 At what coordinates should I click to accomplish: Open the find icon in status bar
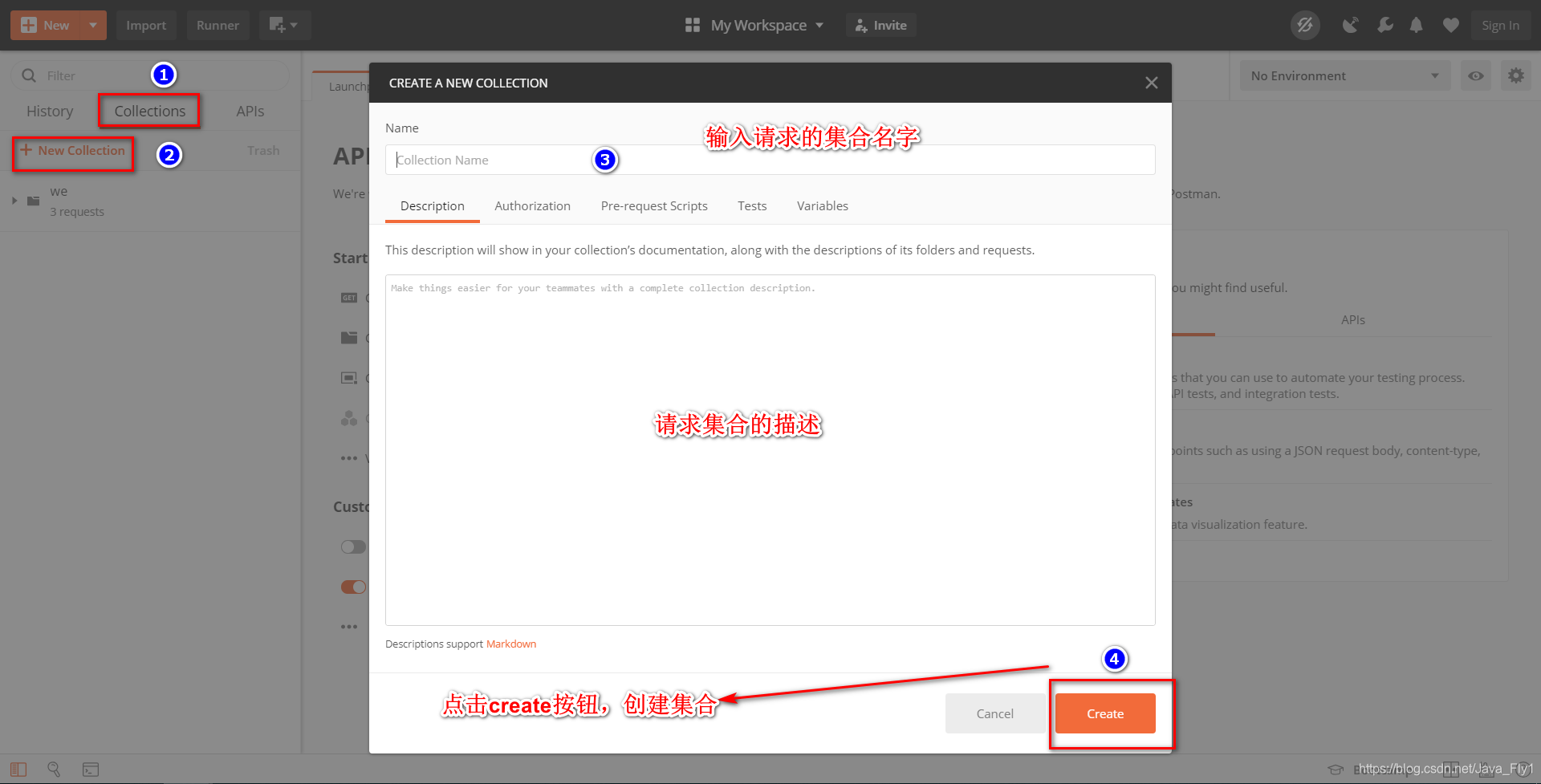tap(54, 769)
